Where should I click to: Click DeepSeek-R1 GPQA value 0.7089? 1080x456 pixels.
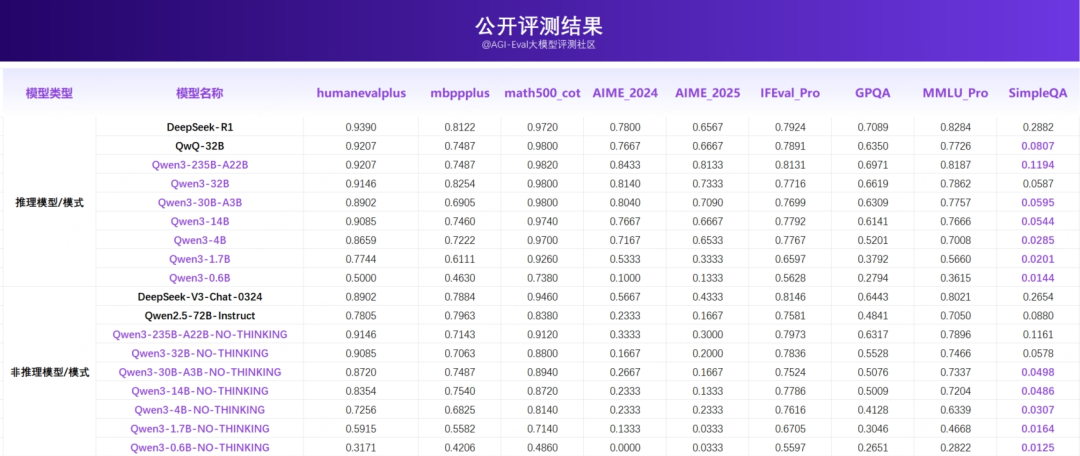(x=873, y=127)
